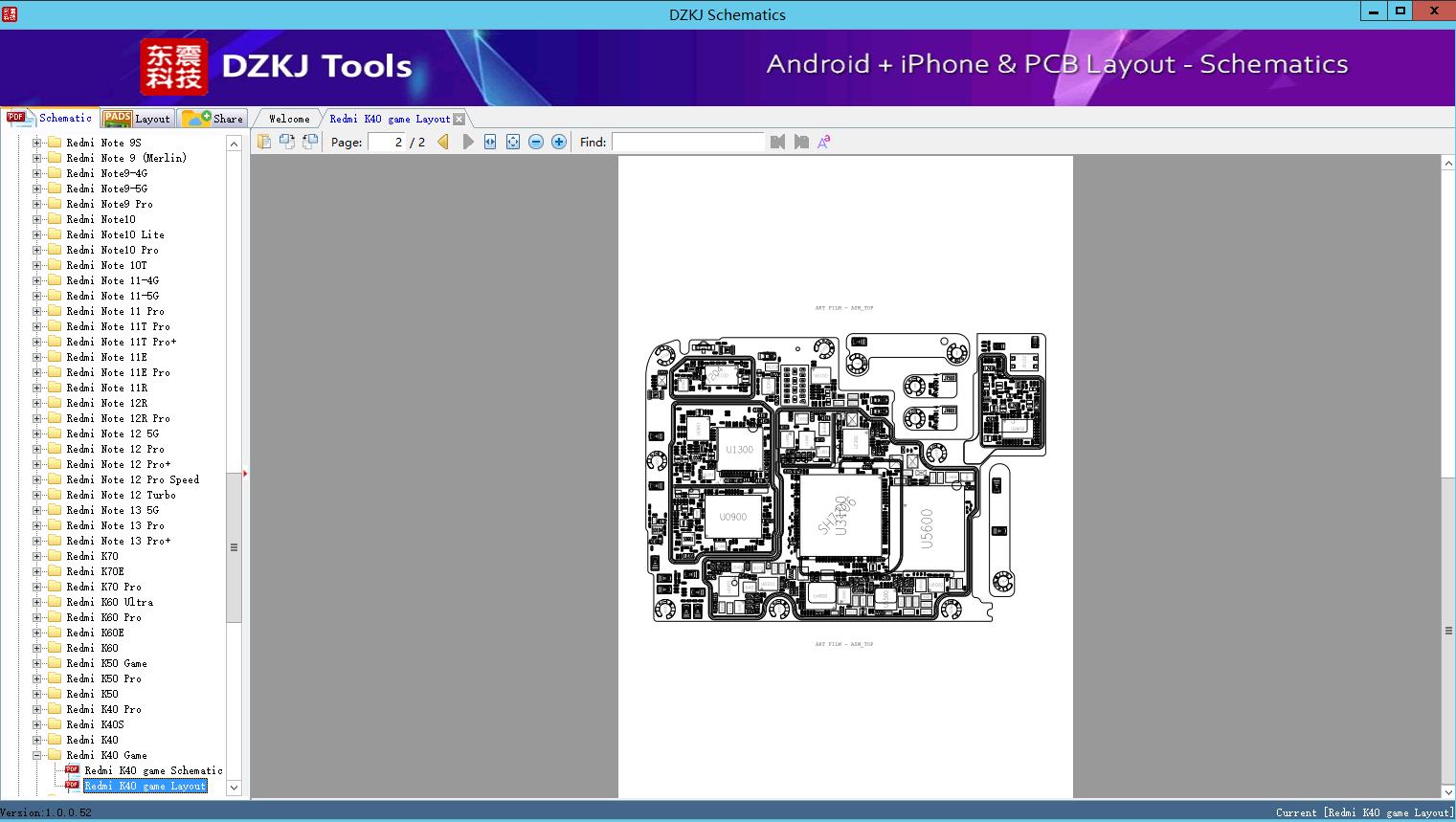The height and width of the screenshot is (822, 1456).
Task: Minimize the DZKJ Schematics window
Action: (x=1374, y=11)
